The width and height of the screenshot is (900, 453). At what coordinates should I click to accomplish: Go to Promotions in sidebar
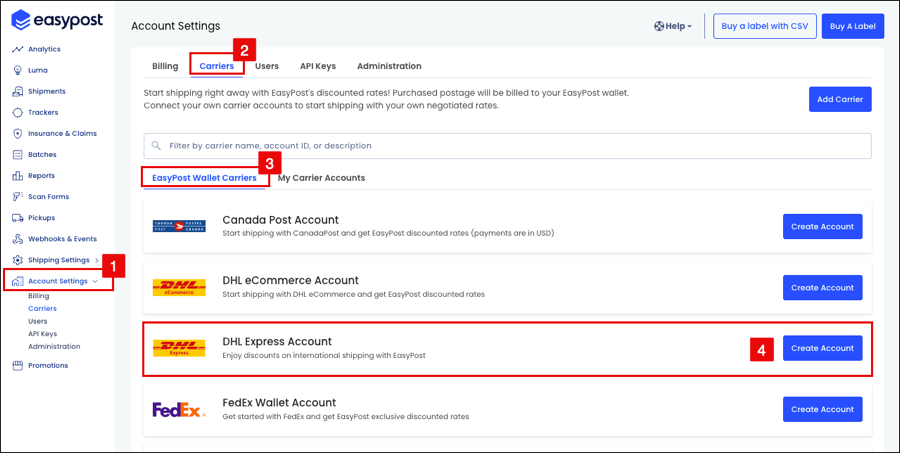[x=48, y=365]
